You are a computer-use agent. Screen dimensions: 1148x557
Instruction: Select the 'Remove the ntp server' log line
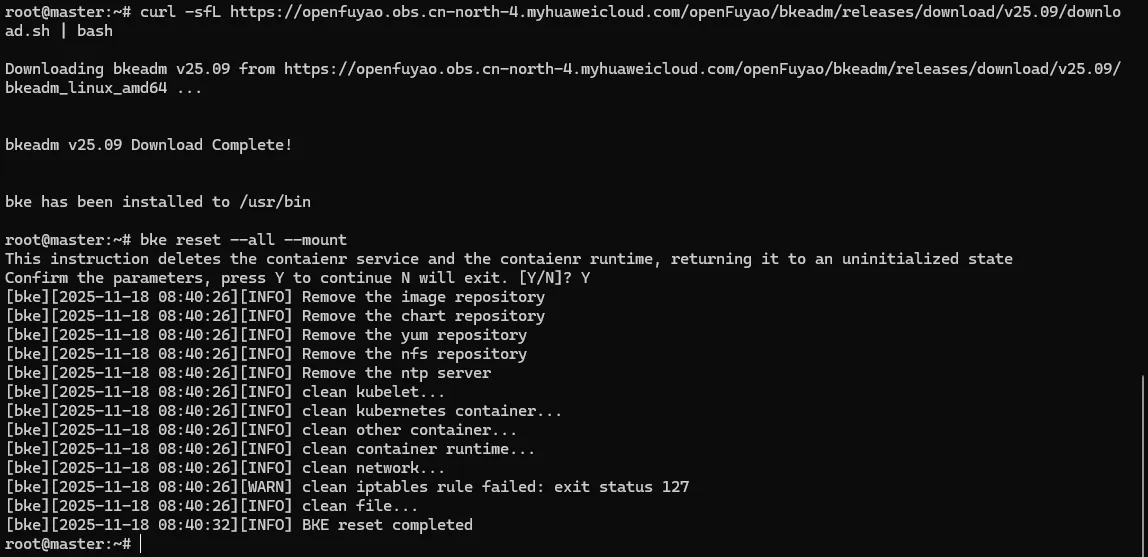(x=396, y=373)
